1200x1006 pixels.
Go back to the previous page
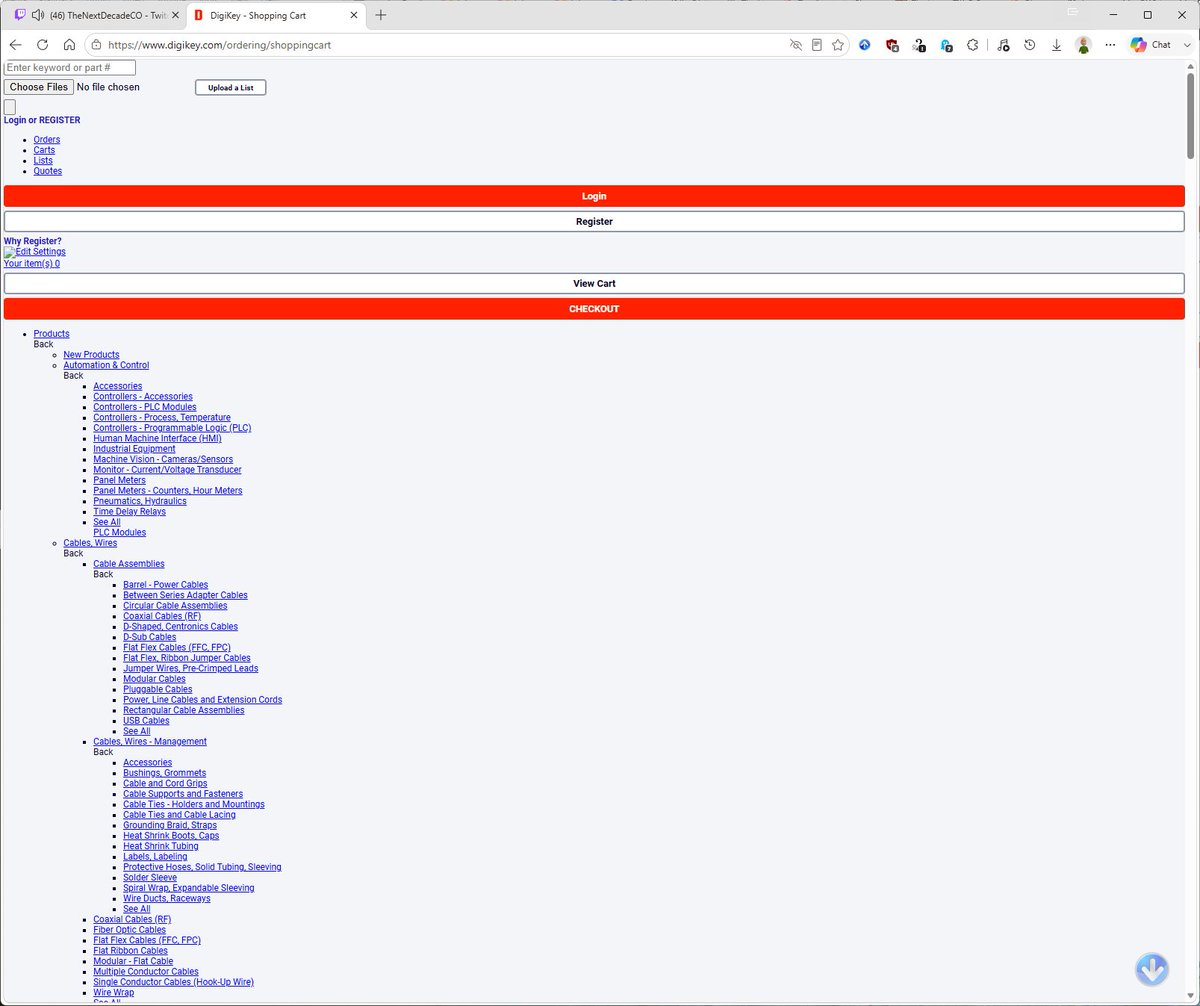point(15,45)
